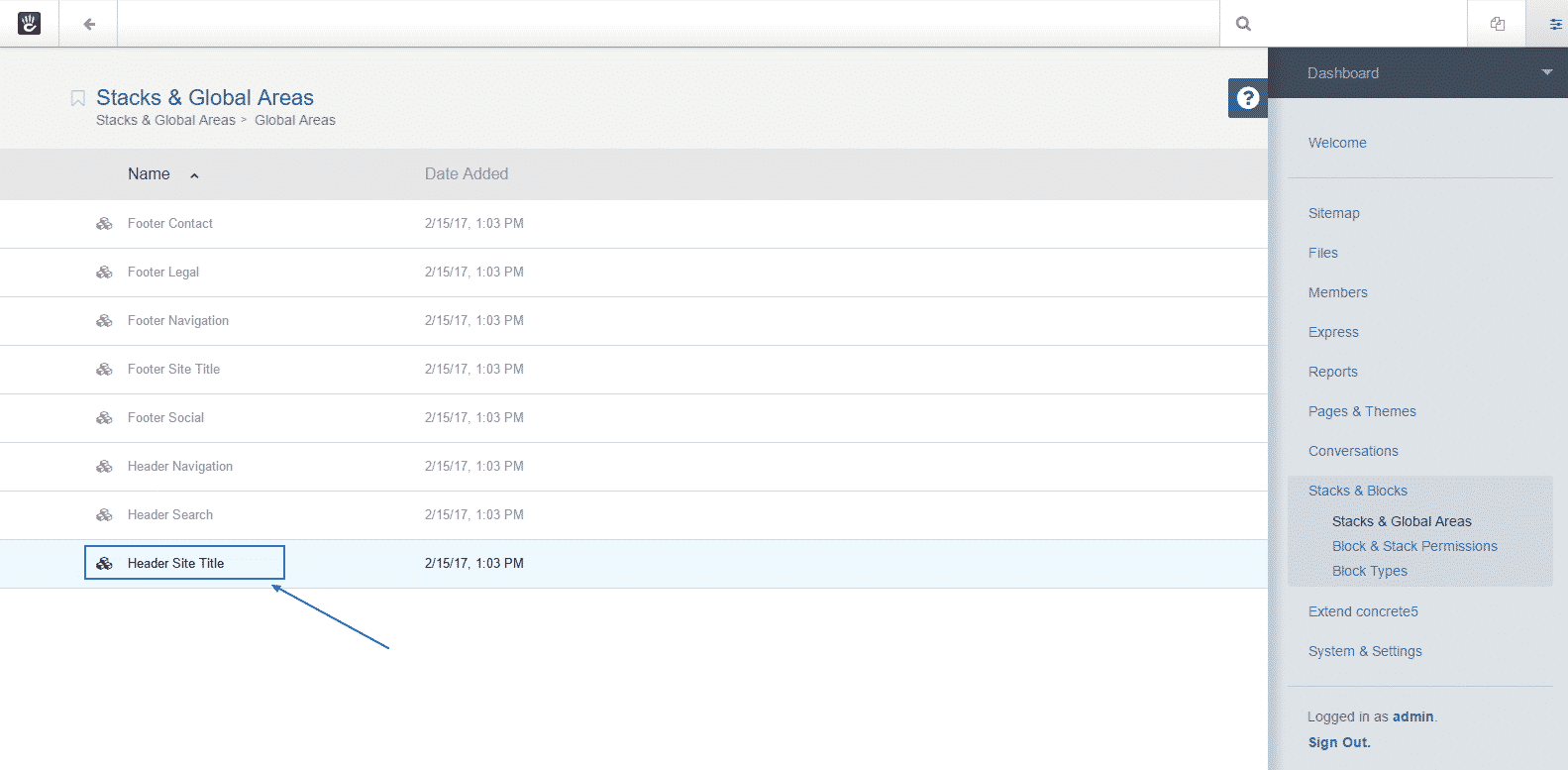The height and width of the screenshot is (770, 1568).
Task: Open Header Search global area
Action: (170, 514)
